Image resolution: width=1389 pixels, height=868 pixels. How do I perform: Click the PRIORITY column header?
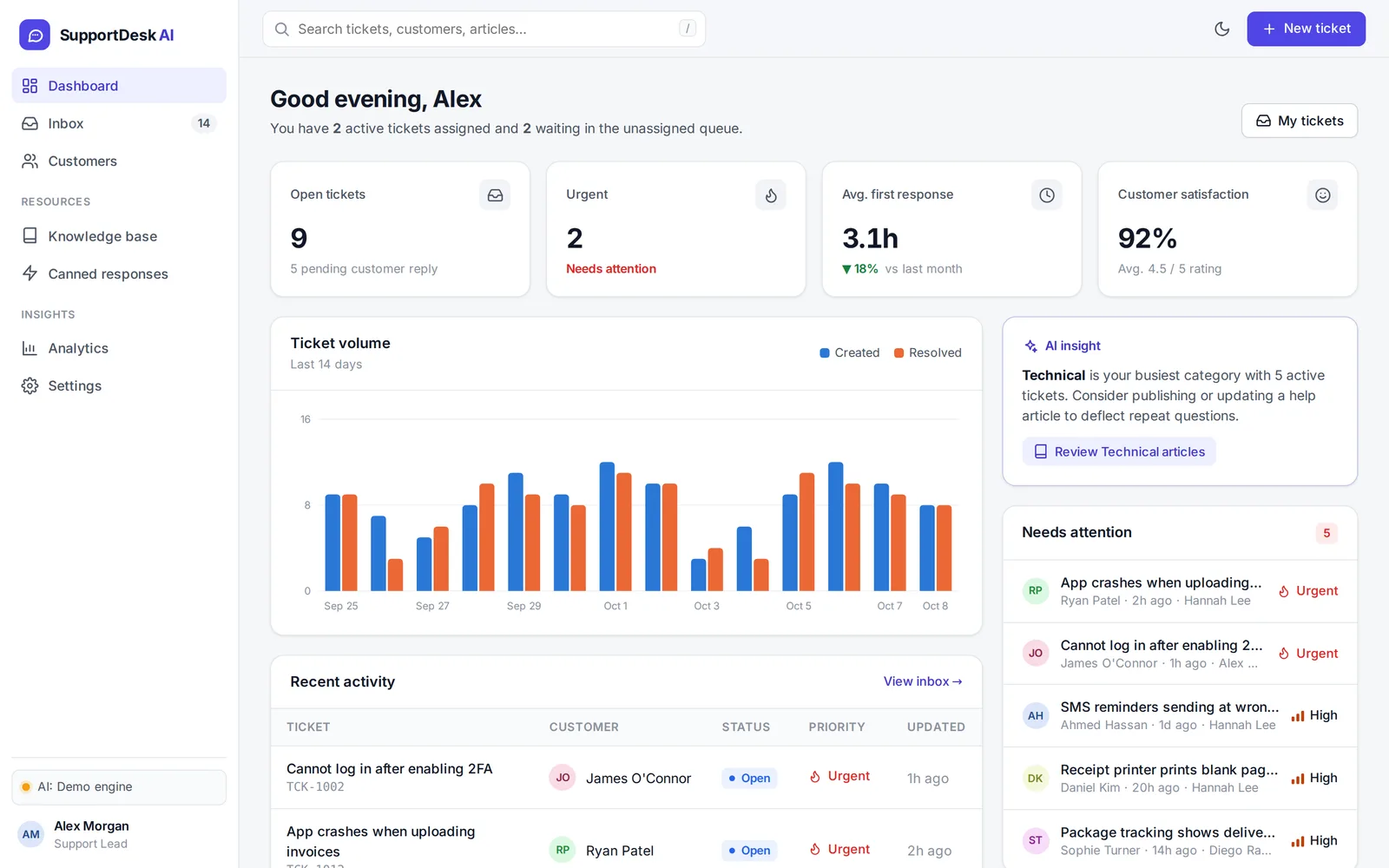[836, 727]
